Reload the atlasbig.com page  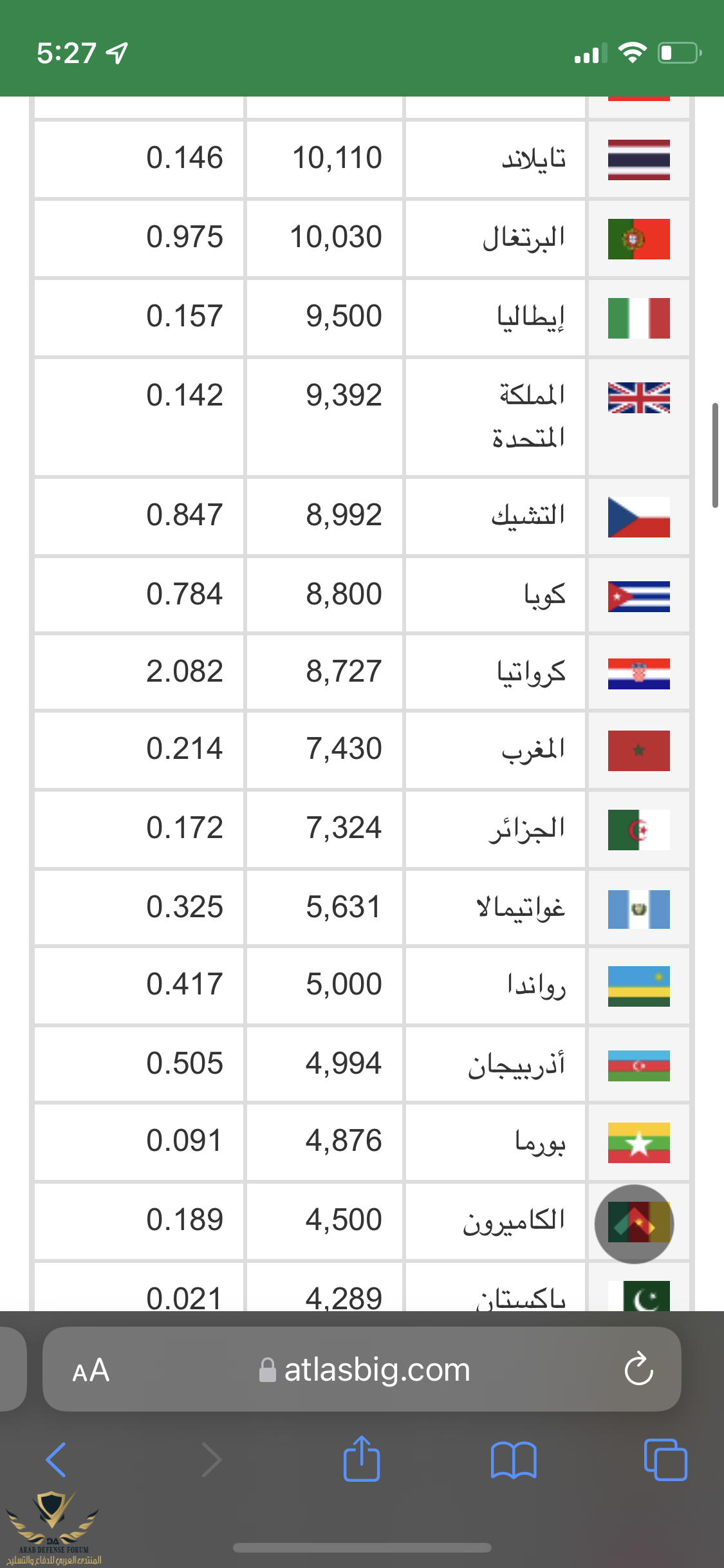pos(638,1369)
